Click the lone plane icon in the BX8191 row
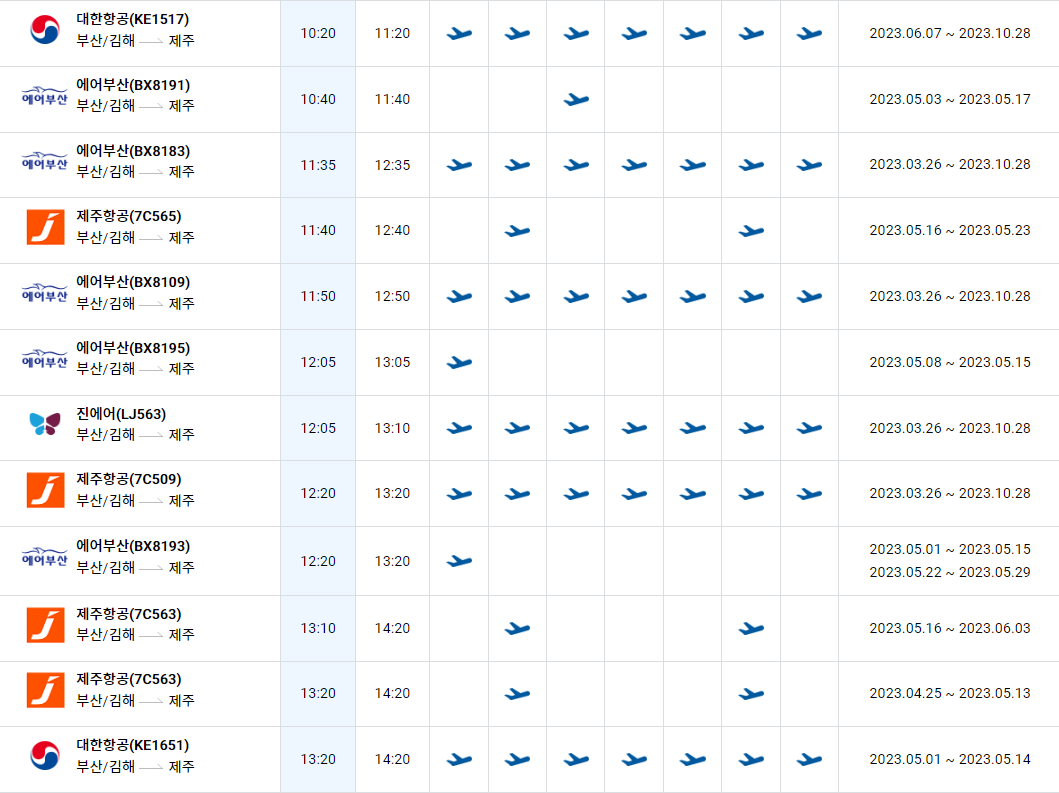1059x793 pixels. 576,100
